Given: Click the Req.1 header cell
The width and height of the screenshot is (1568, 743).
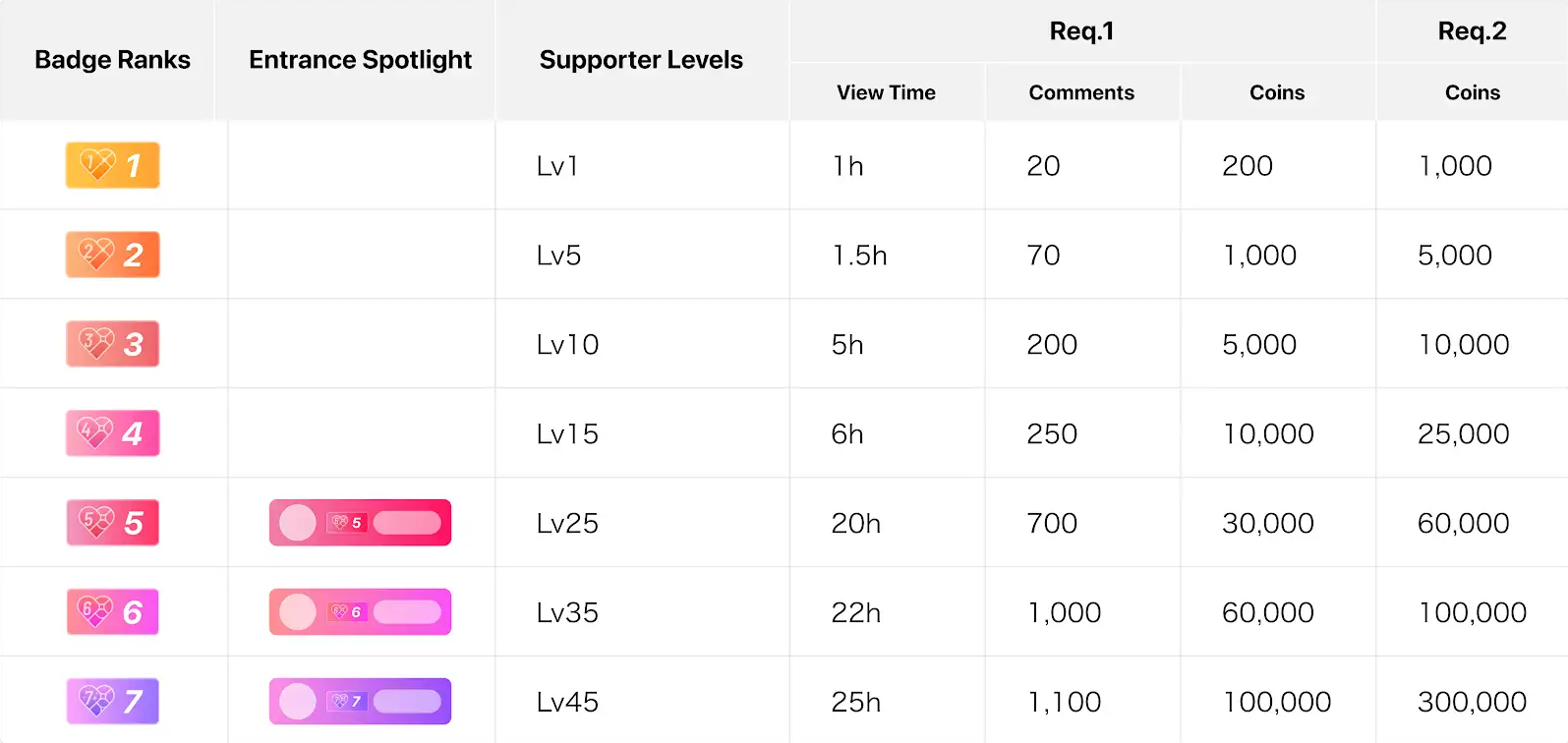Looking at the screenshot, I should 1081,31.
